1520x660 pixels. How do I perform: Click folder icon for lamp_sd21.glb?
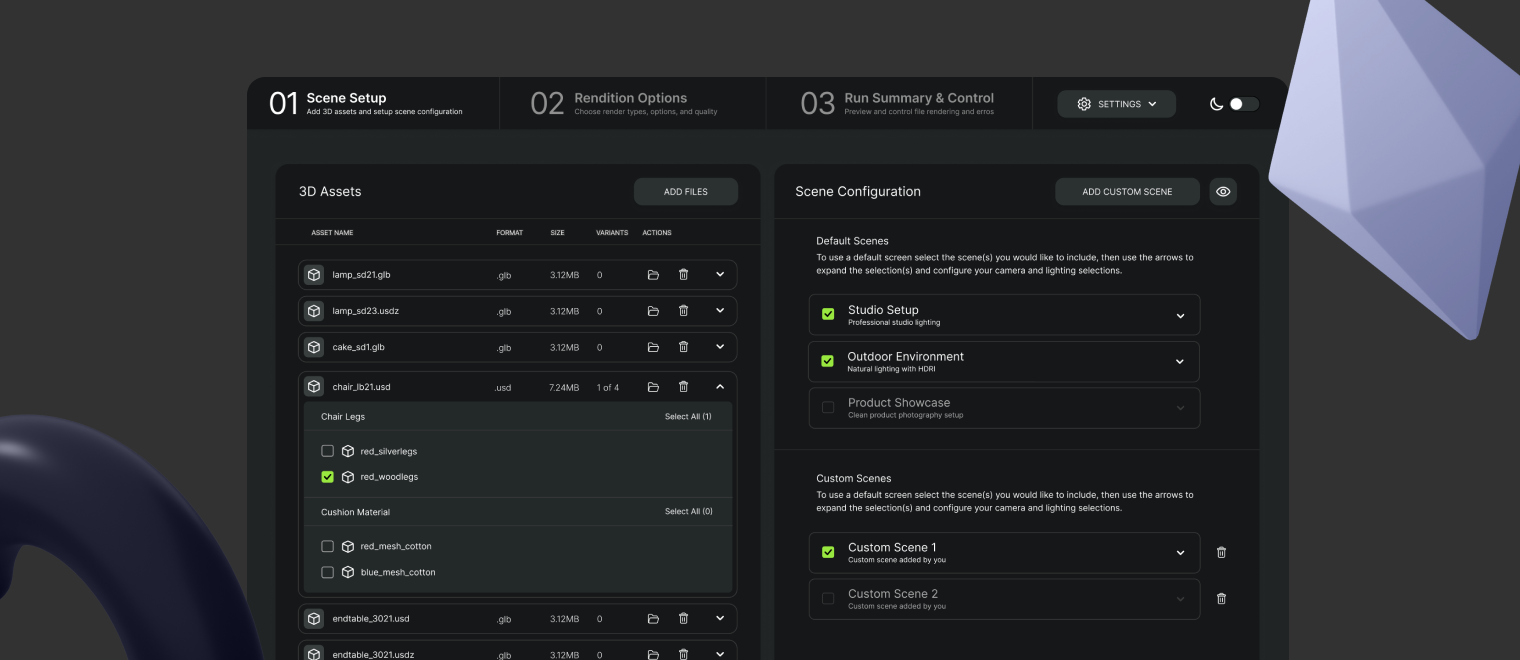(x=653, y=275)
